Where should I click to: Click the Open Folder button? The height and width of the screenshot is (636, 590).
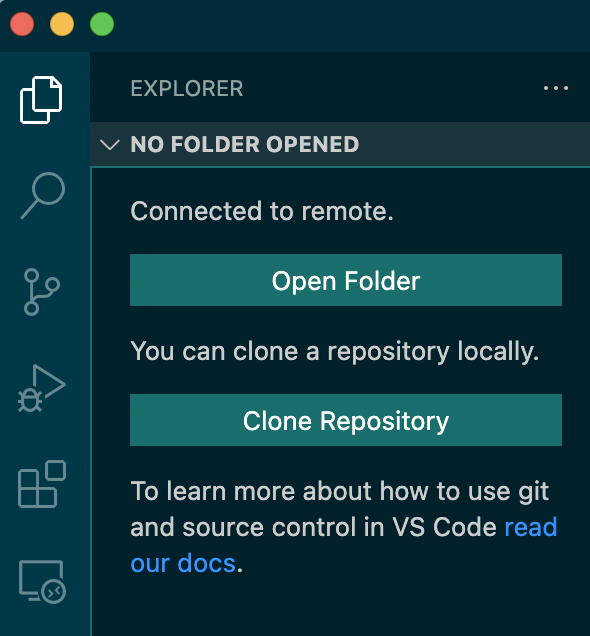pyautogui.click(x=345, y=280)
